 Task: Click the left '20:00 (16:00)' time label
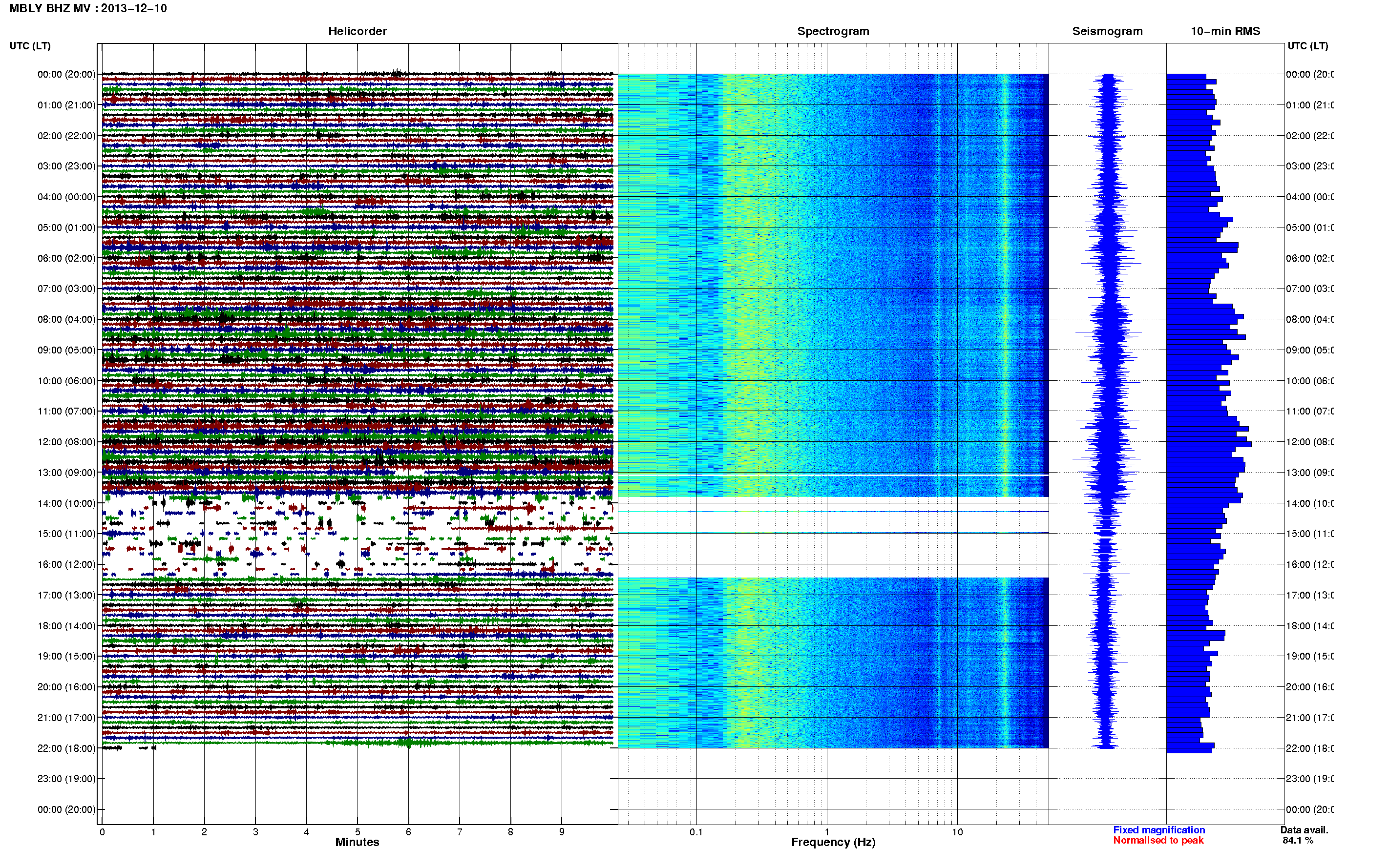[x=66, y=686]
